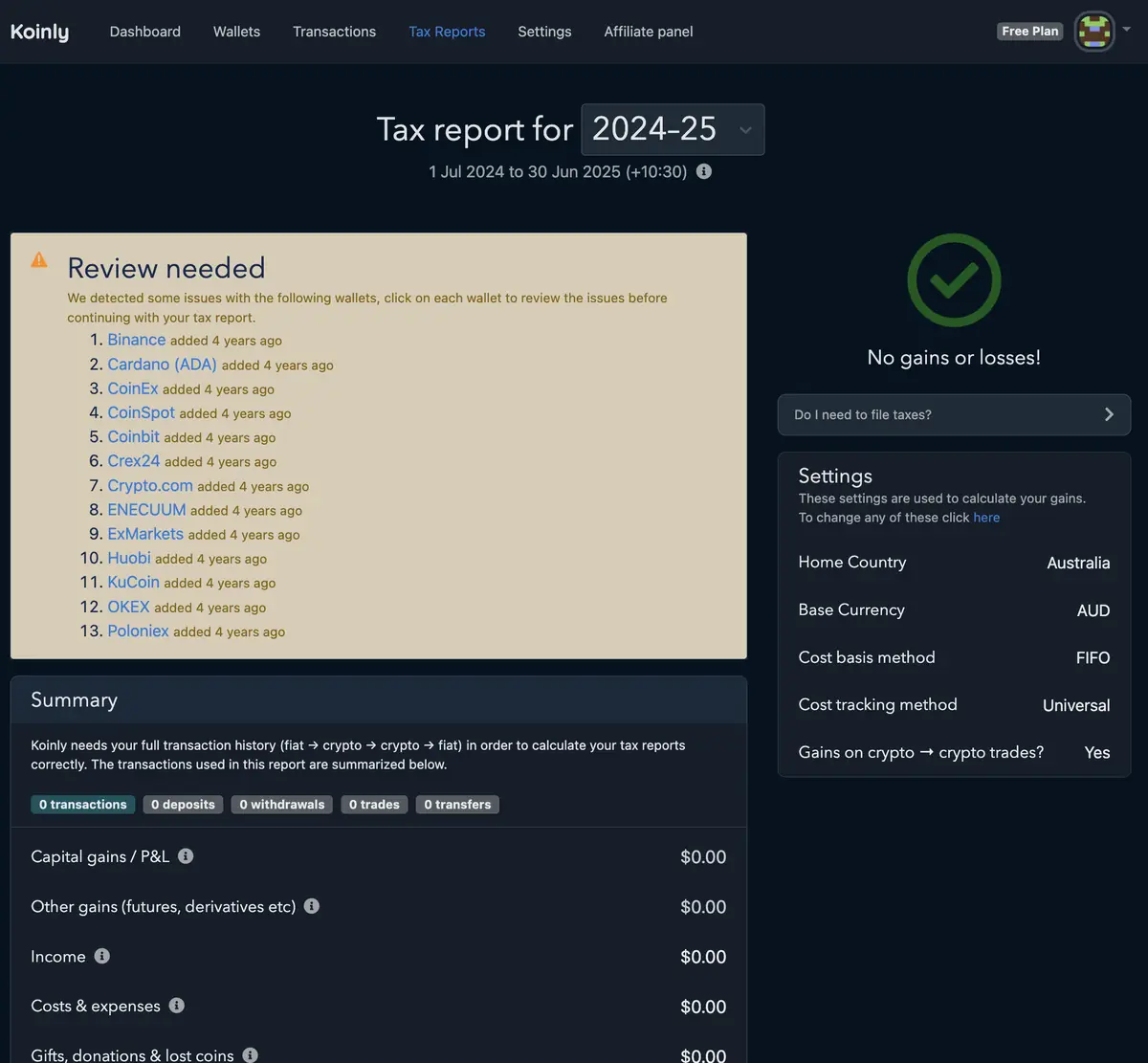Click the user avatar icon
The image size is (1148, 1063).
1094,32
